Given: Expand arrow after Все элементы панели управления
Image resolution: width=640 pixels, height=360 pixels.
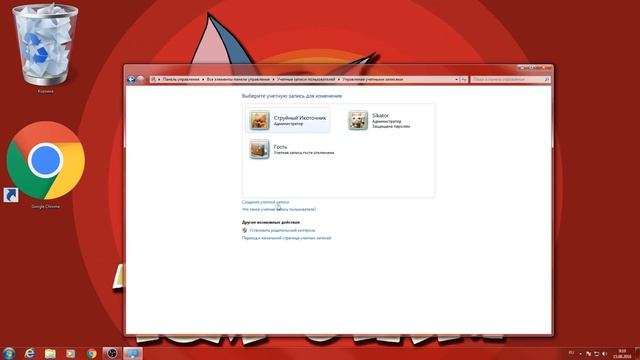Looking at the screenshot, I should click(x=273, y=80).
